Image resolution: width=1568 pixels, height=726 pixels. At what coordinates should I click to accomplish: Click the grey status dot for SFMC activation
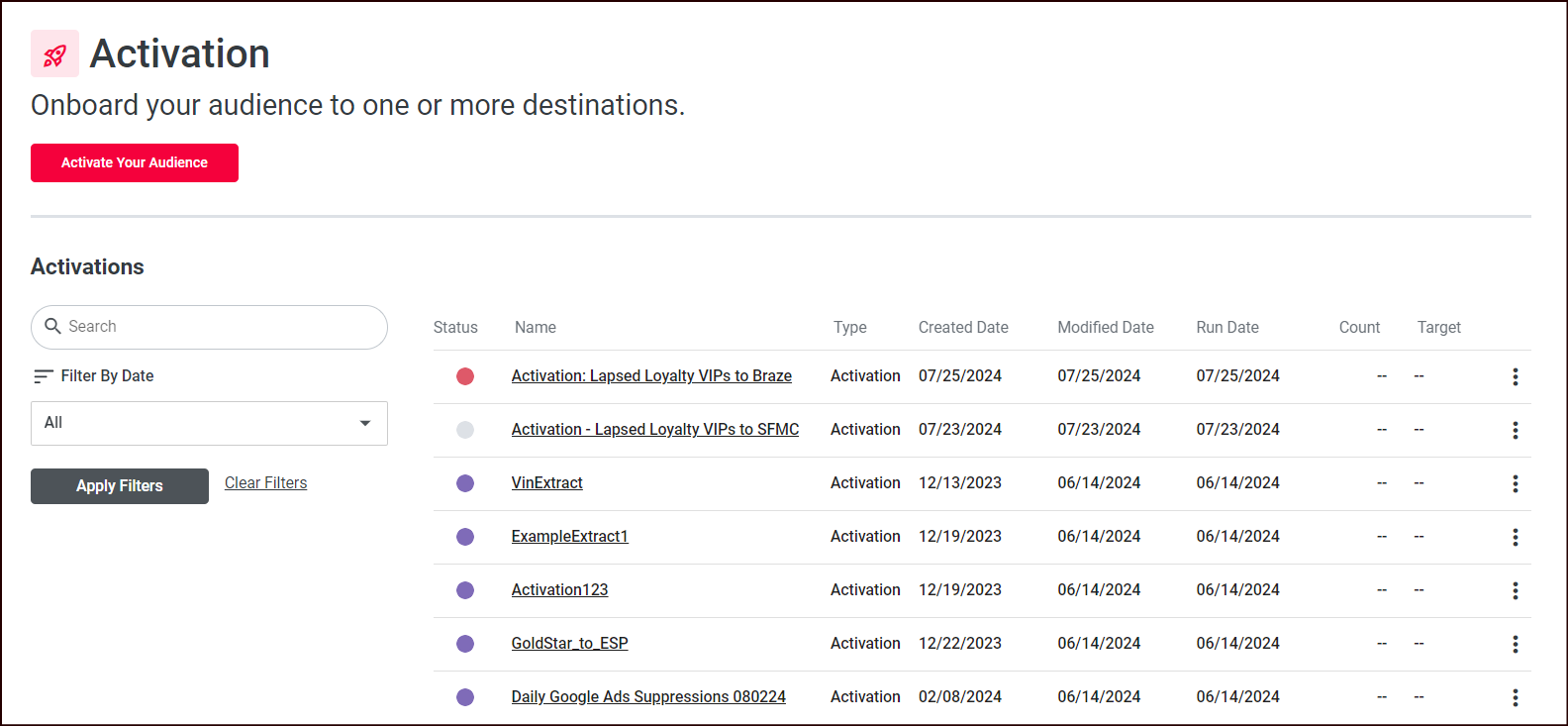coord(465,430)
